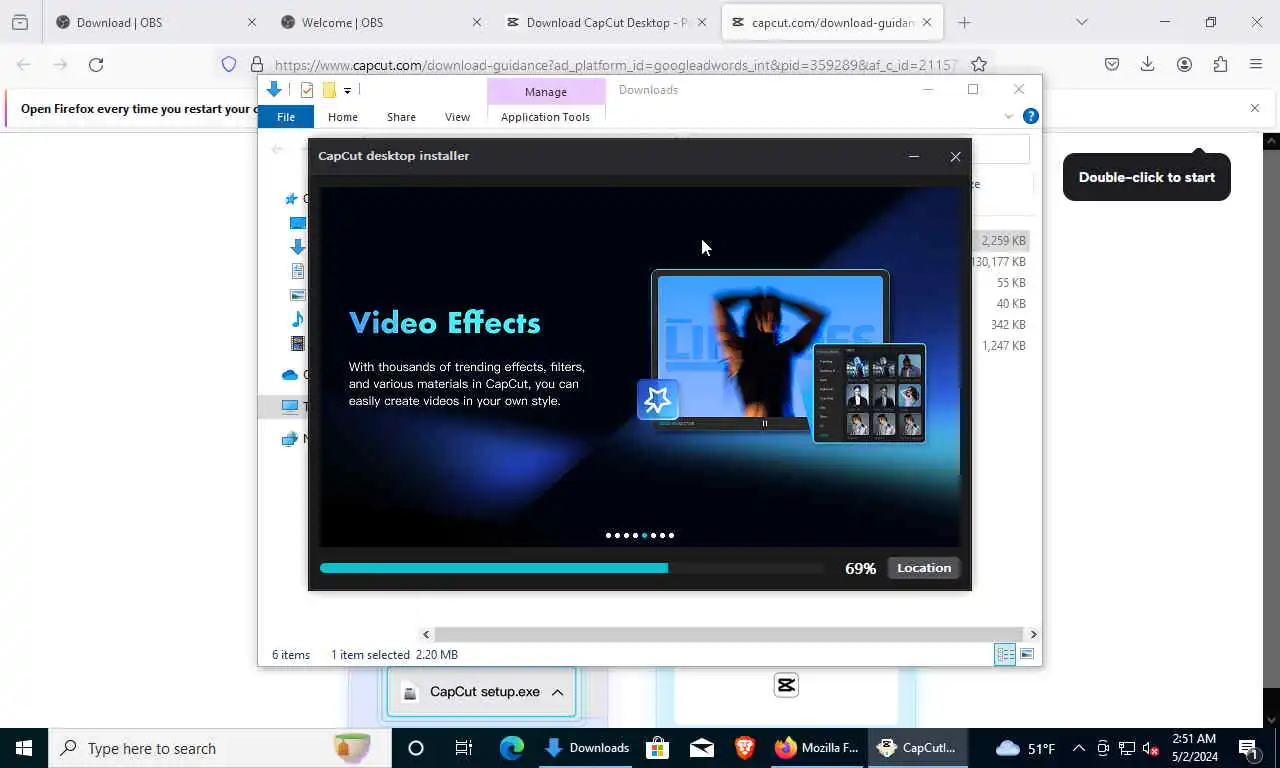Click the Location button in CapCut installer
Viewport: 1280px width, 768px height.
(x=924, y=568)
